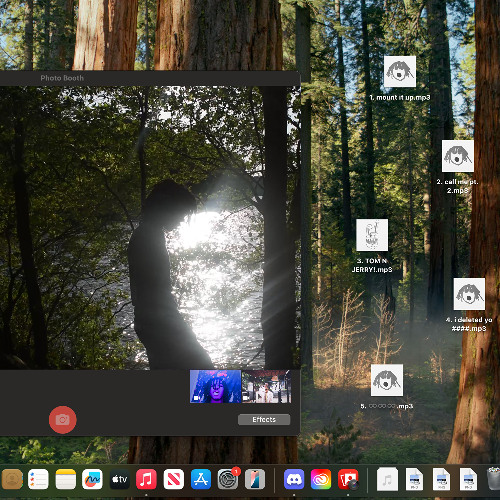This screenshot has height=500, width=500.
Task: Launch Adobe Creative Cloud from the Dock
Action: coord(321,479)
